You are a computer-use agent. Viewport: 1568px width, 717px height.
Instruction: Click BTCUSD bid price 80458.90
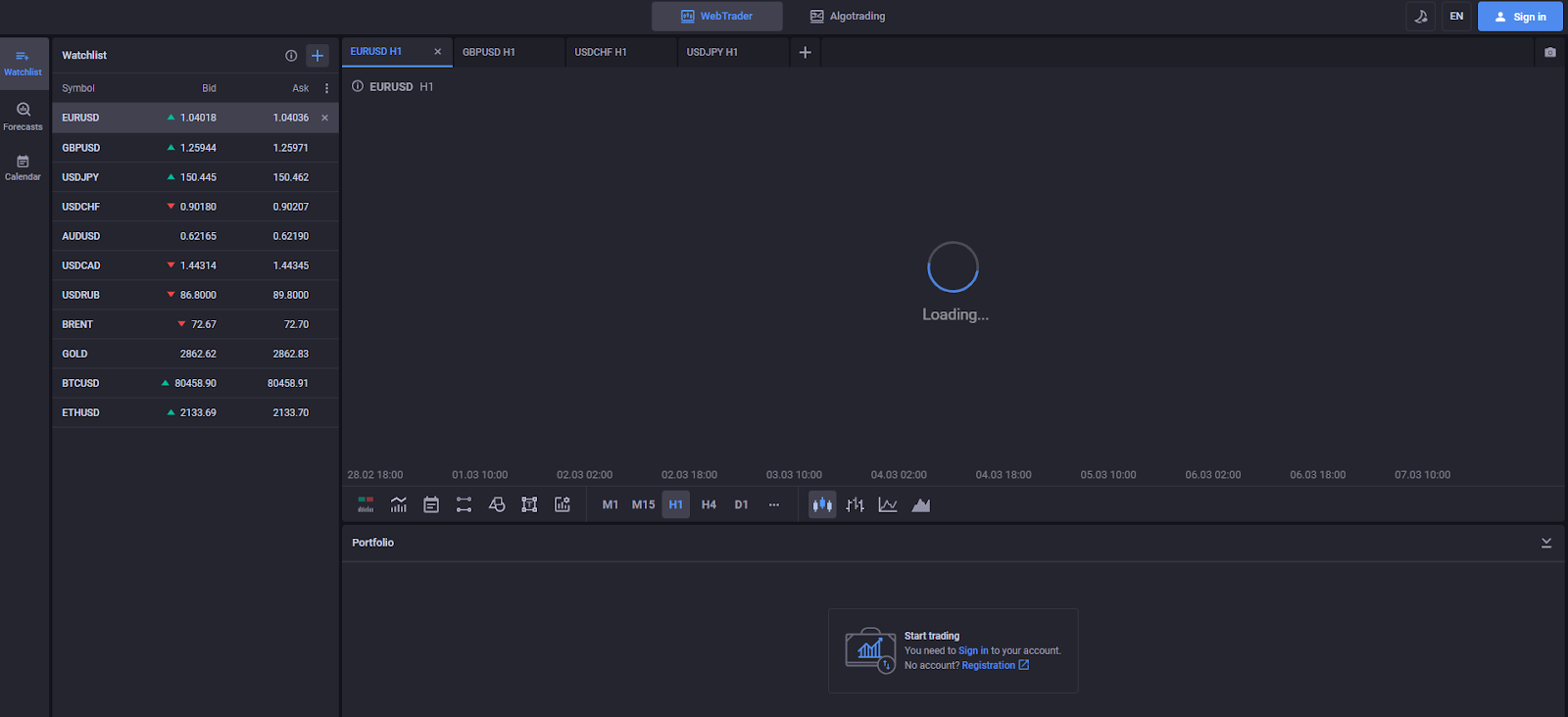pyautogui.click(x=195, y=383)
